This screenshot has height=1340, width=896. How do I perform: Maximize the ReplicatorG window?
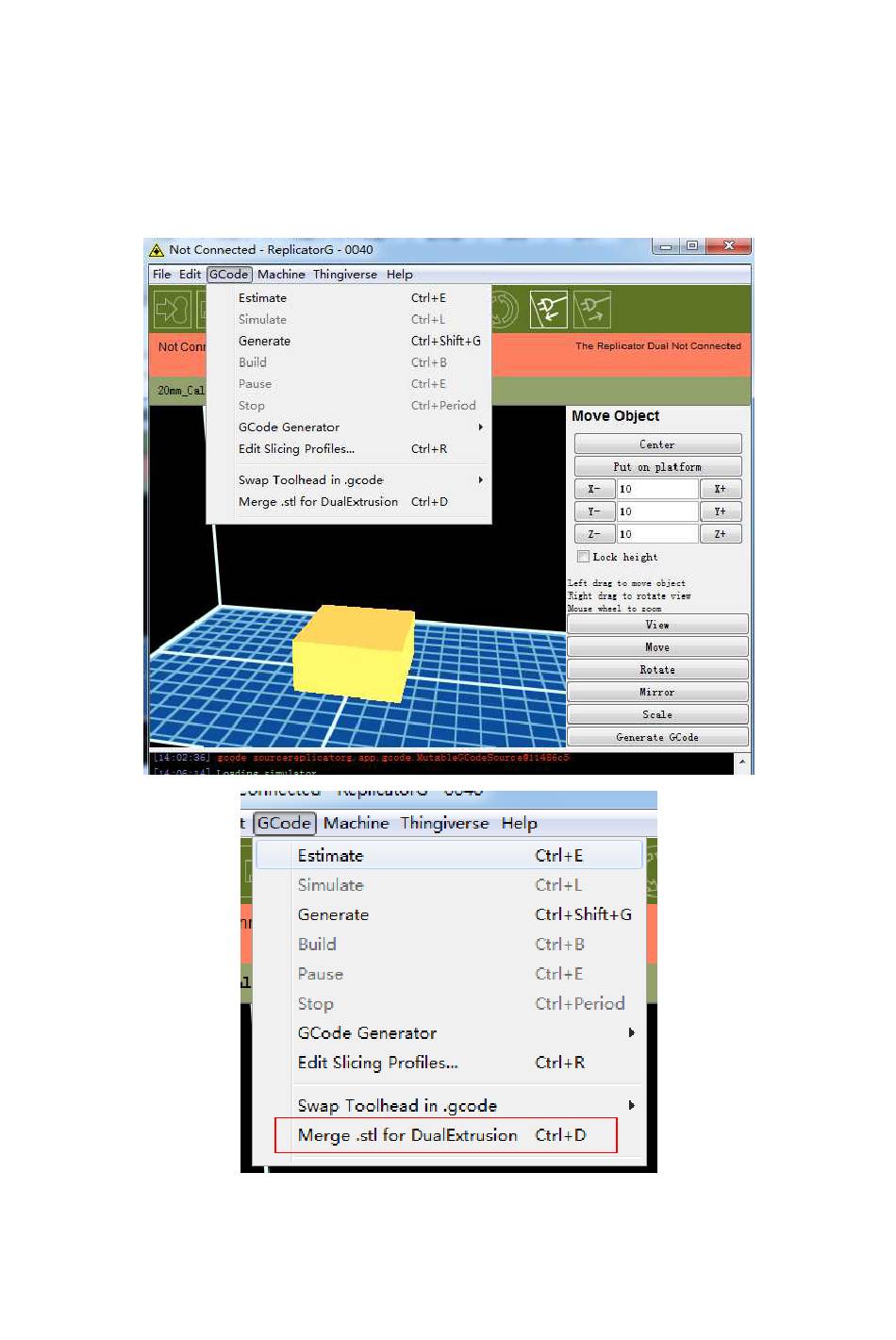(692, 246)
